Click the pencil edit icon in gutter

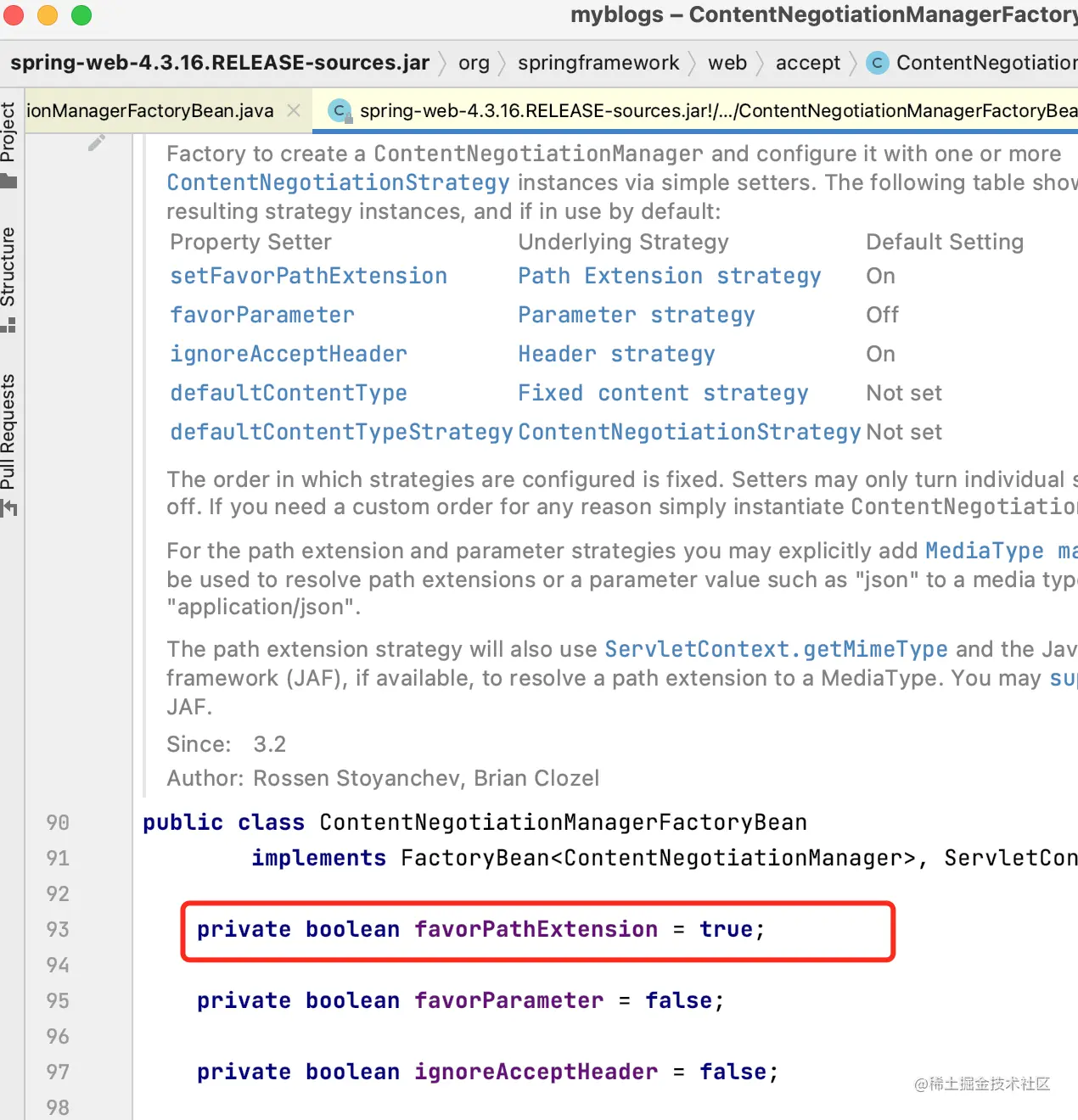[x=97, y=143]
